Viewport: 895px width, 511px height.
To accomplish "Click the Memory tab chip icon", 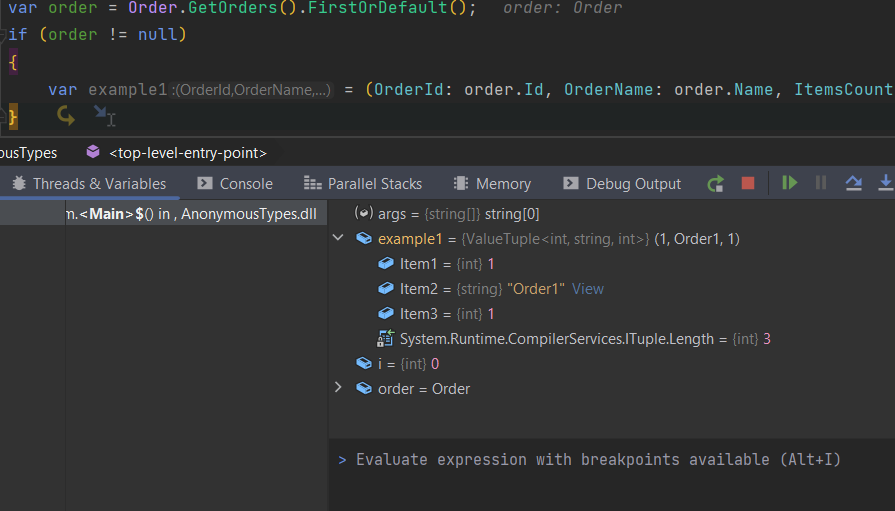I will coord(460,183).
